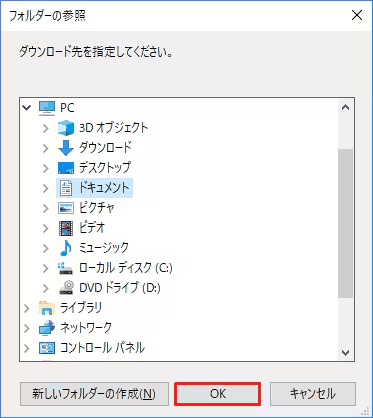Expand DVD ドライブ (D:) node
373x418 pixels.
tap(46, 288)
